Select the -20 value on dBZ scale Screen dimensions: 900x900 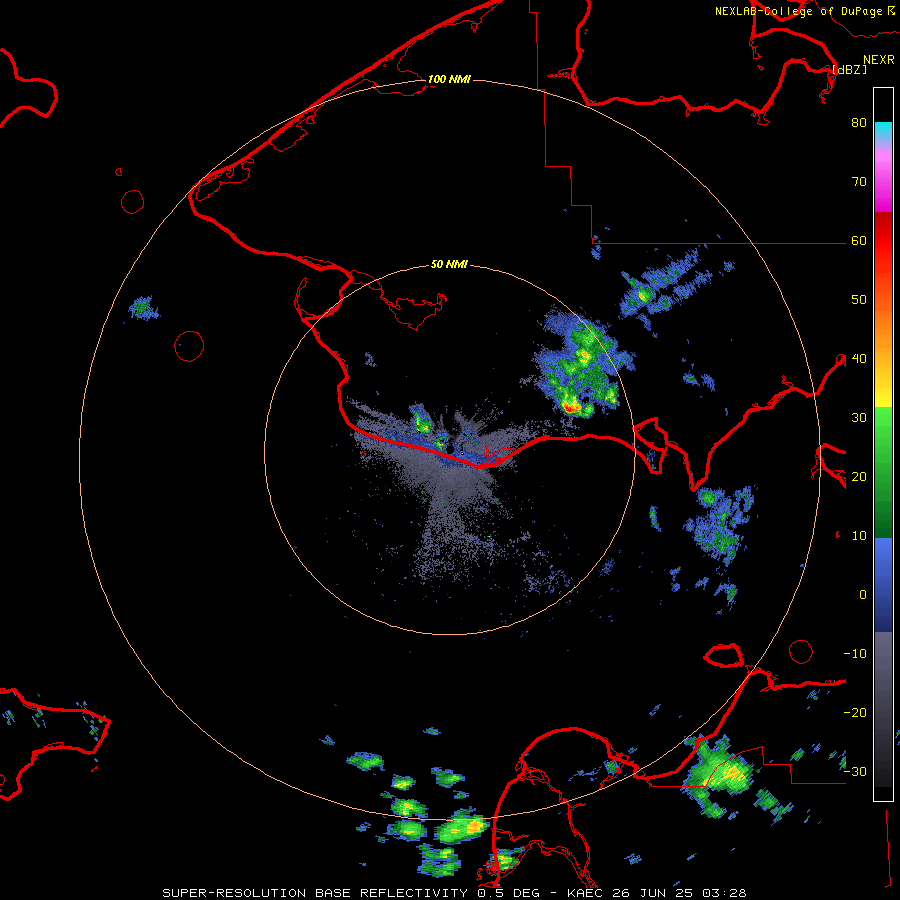855,712
